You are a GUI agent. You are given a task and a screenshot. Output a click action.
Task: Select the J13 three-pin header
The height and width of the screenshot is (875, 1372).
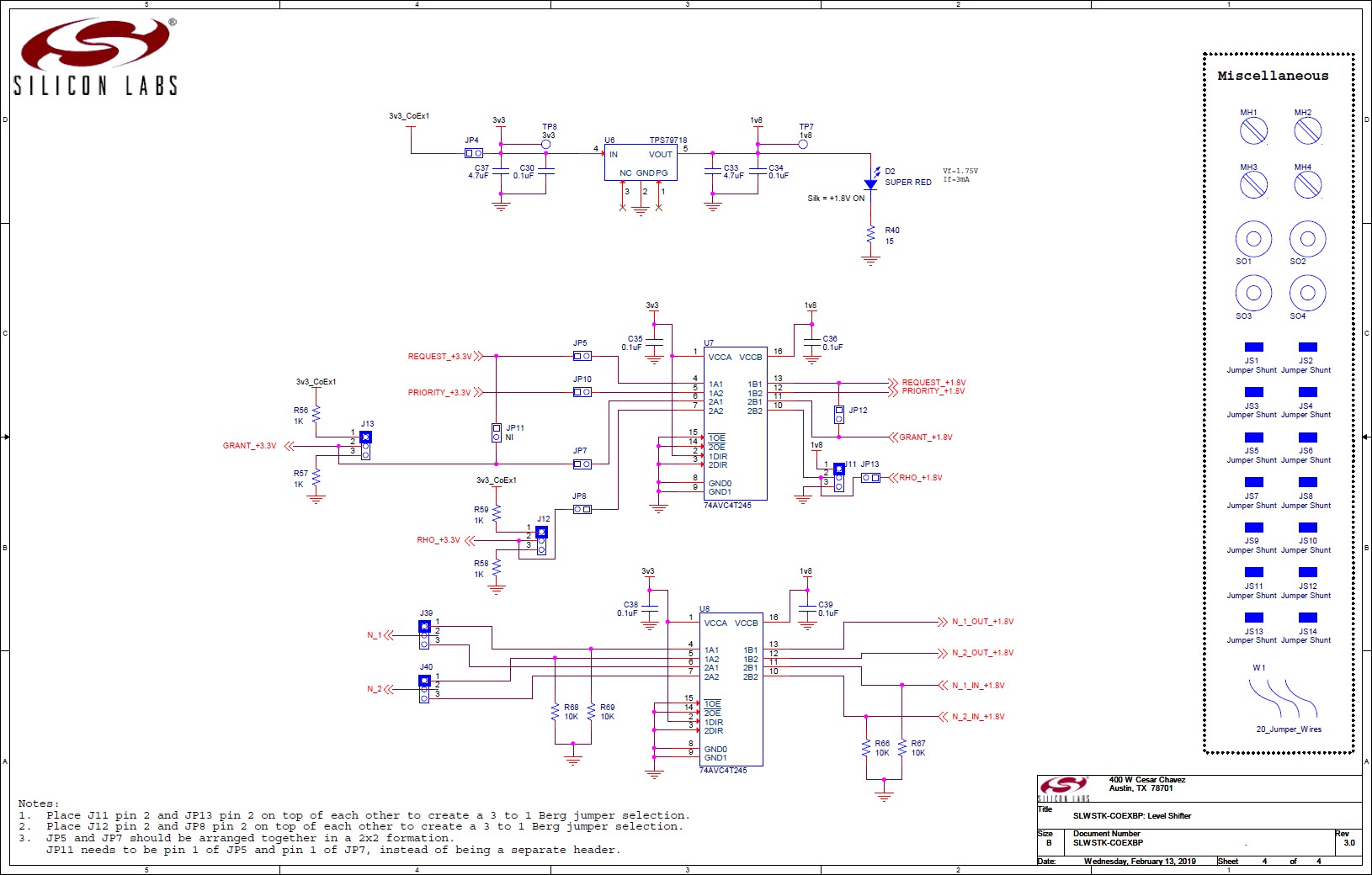point(365,444)
